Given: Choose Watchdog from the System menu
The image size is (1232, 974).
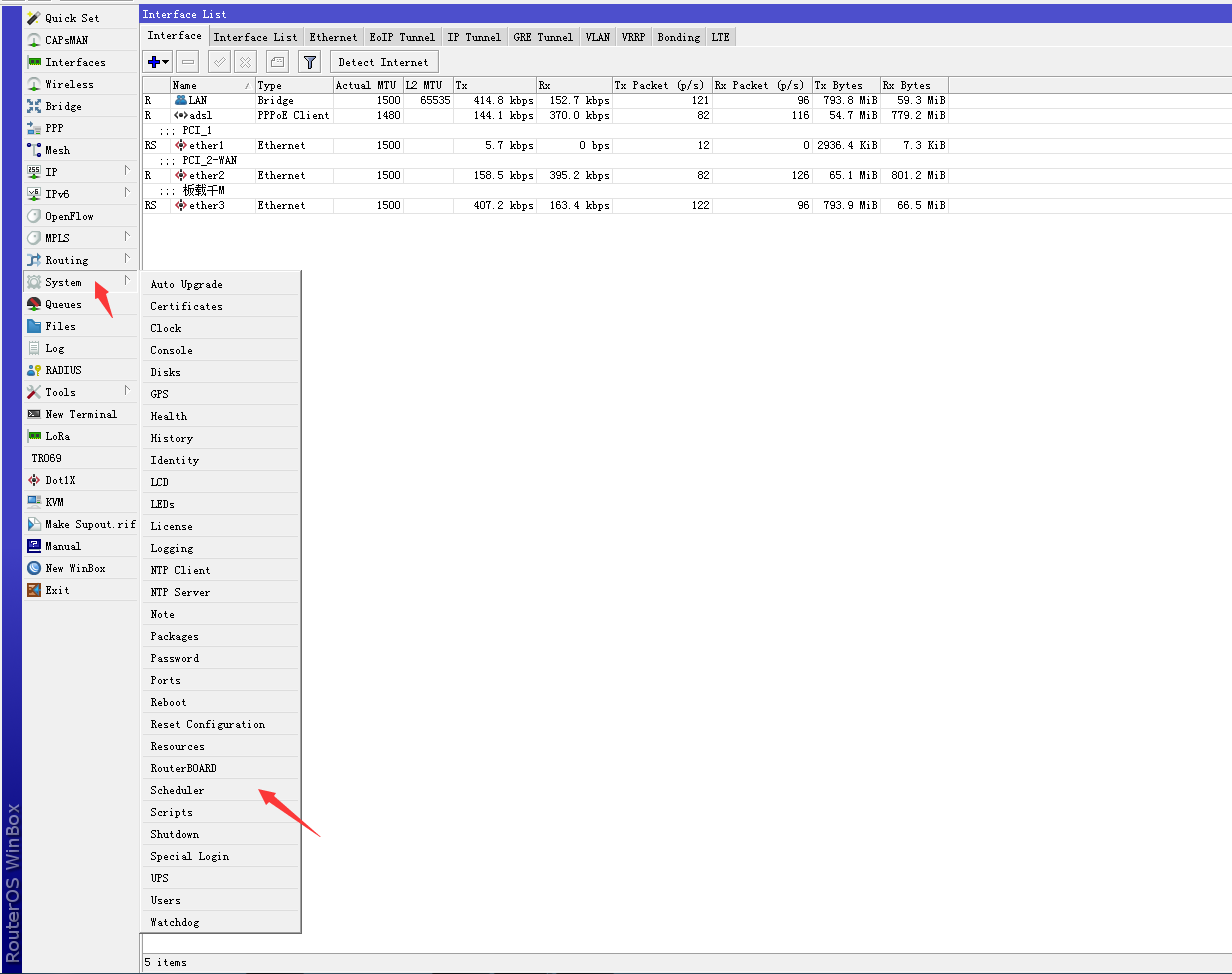Looking at the screenshot, I should [221, 922].
